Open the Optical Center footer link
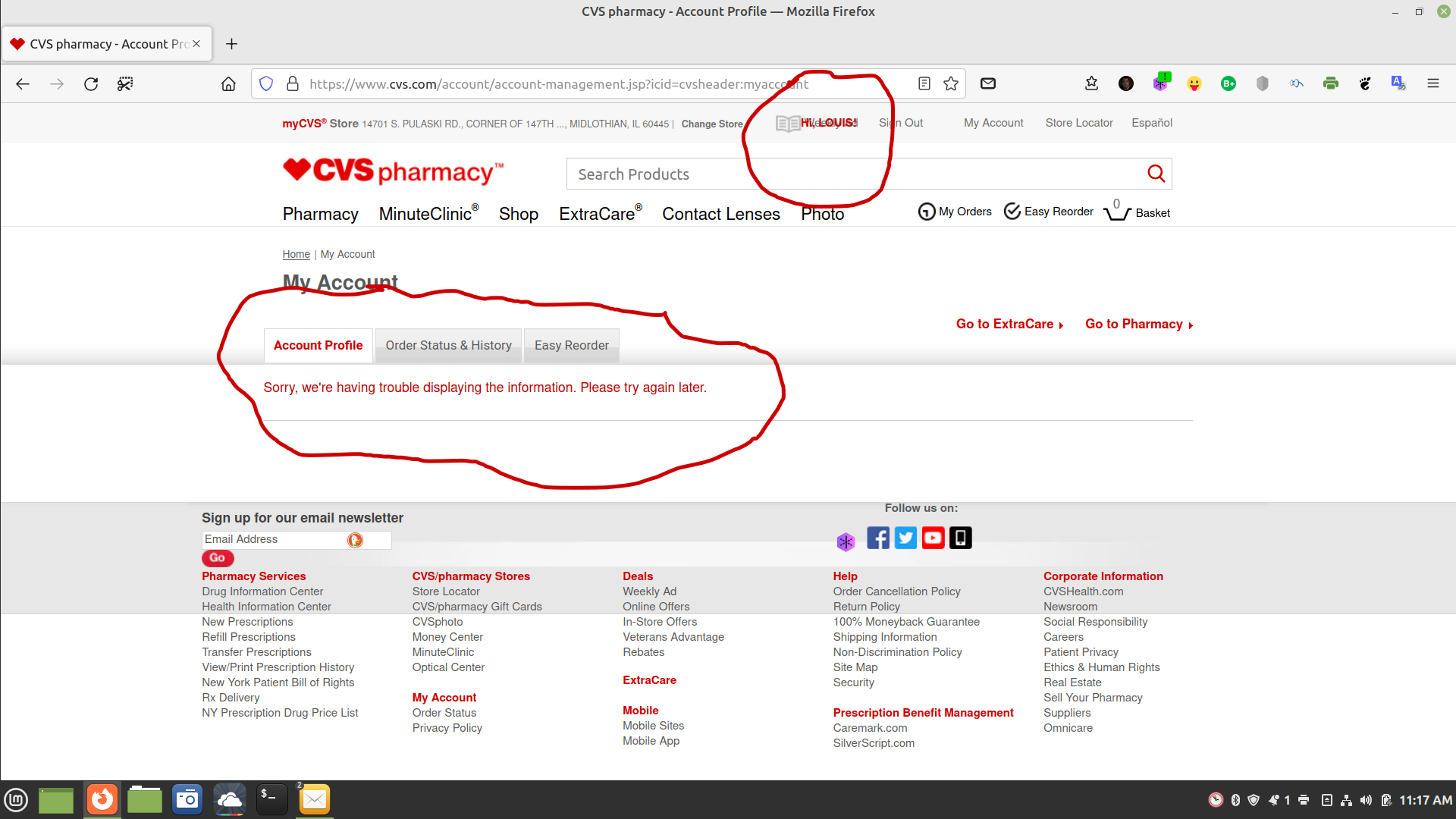The width and height of the screenshot is (1456, 819). point(448,667)
